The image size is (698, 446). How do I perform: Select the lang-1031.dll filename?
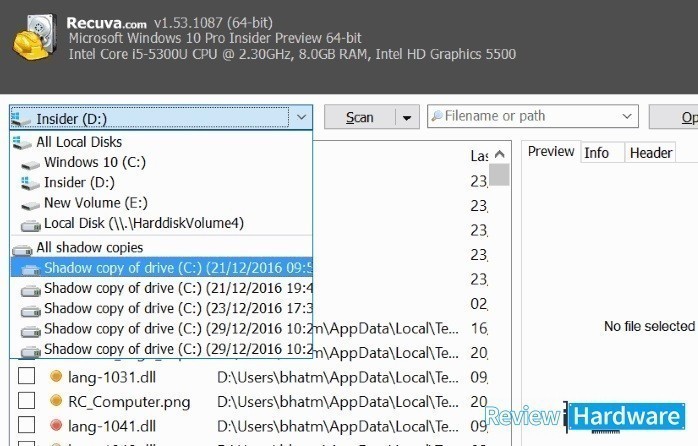(112, 377)
